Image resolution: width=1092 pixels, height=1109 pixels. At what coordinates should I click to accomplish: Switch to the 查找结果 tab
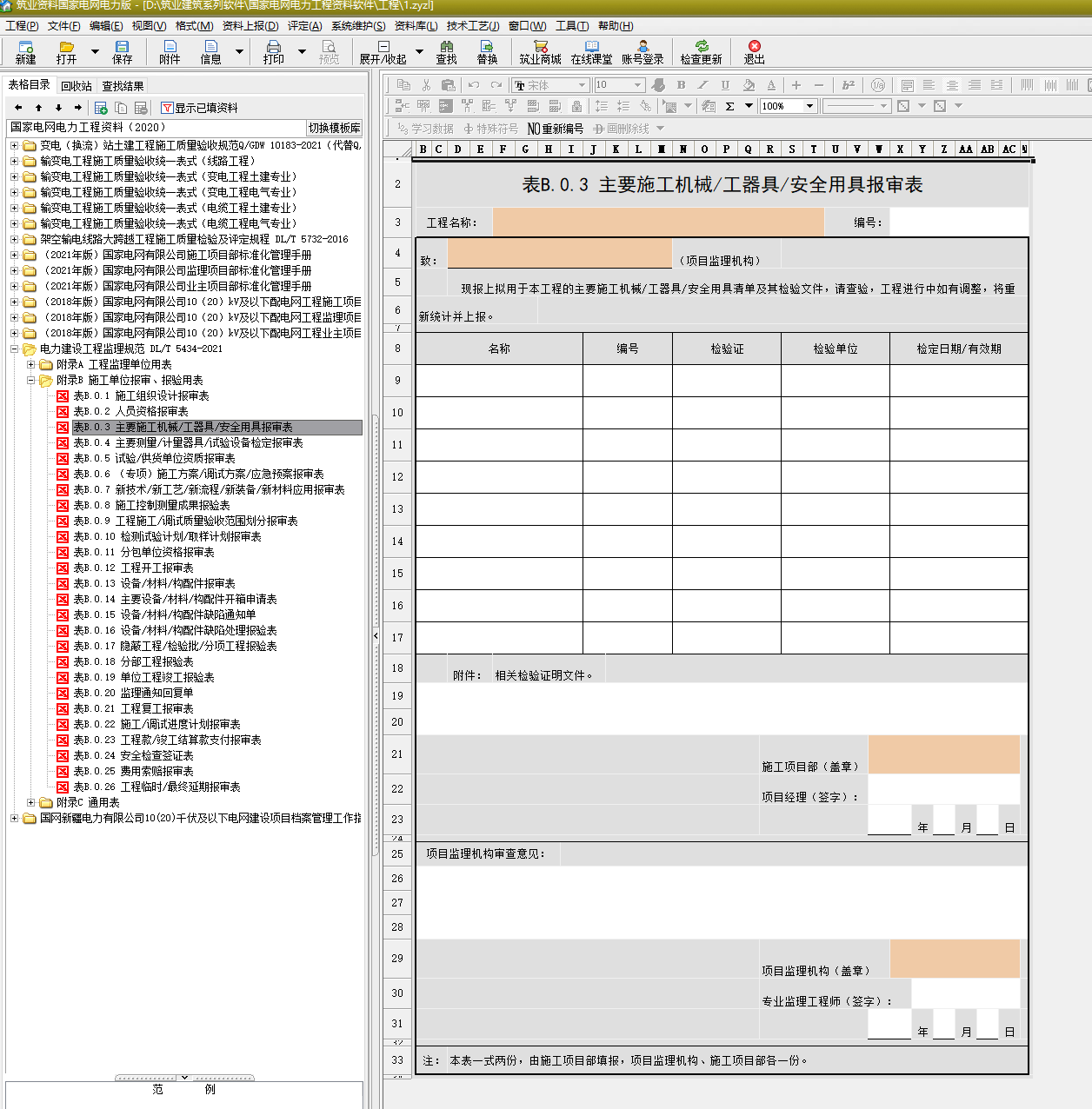(123, 86)
